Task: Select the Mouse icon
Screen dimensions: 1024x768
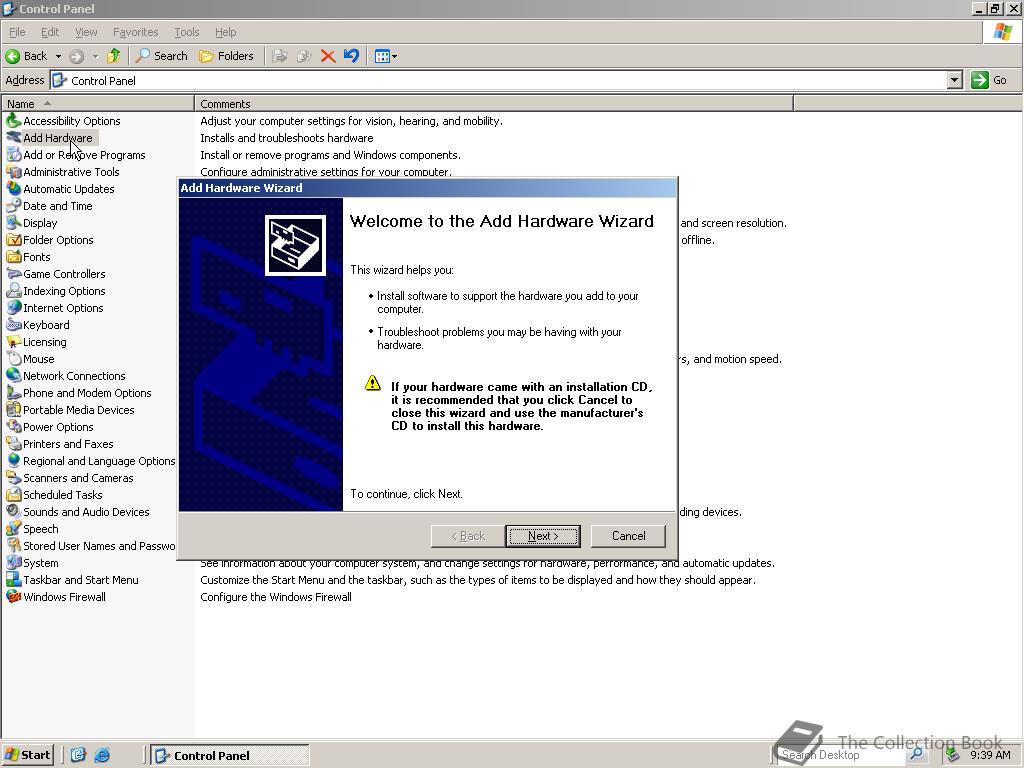Action: click(x=13, y=359)
